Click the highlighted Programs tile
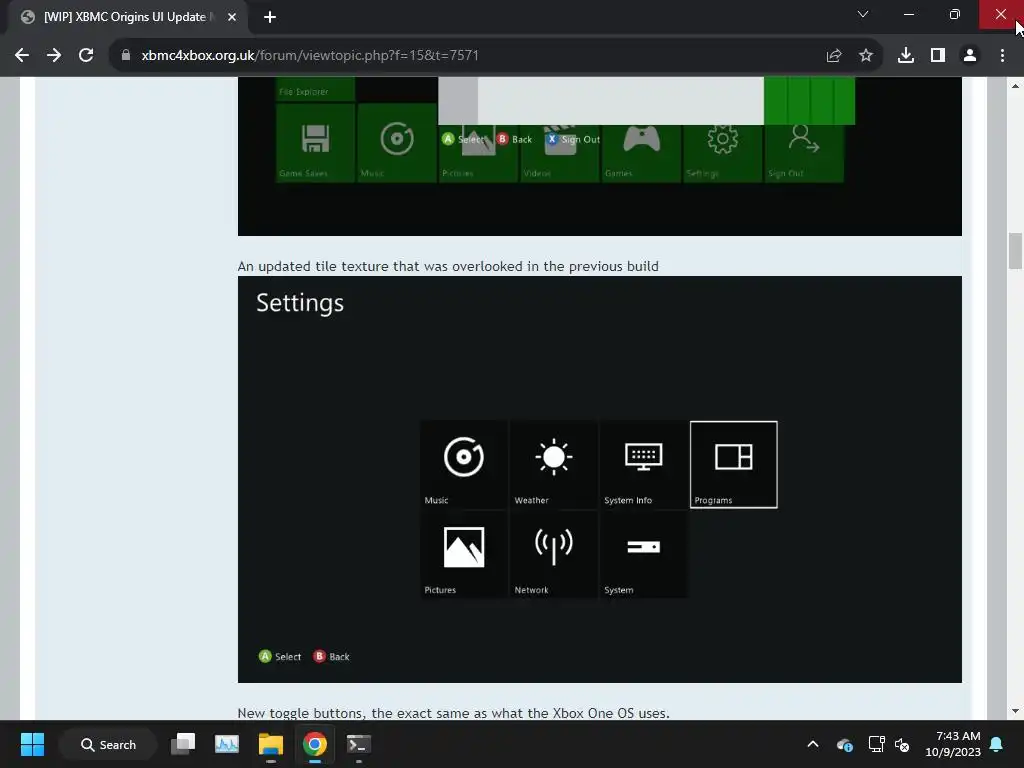 [733, 464]
